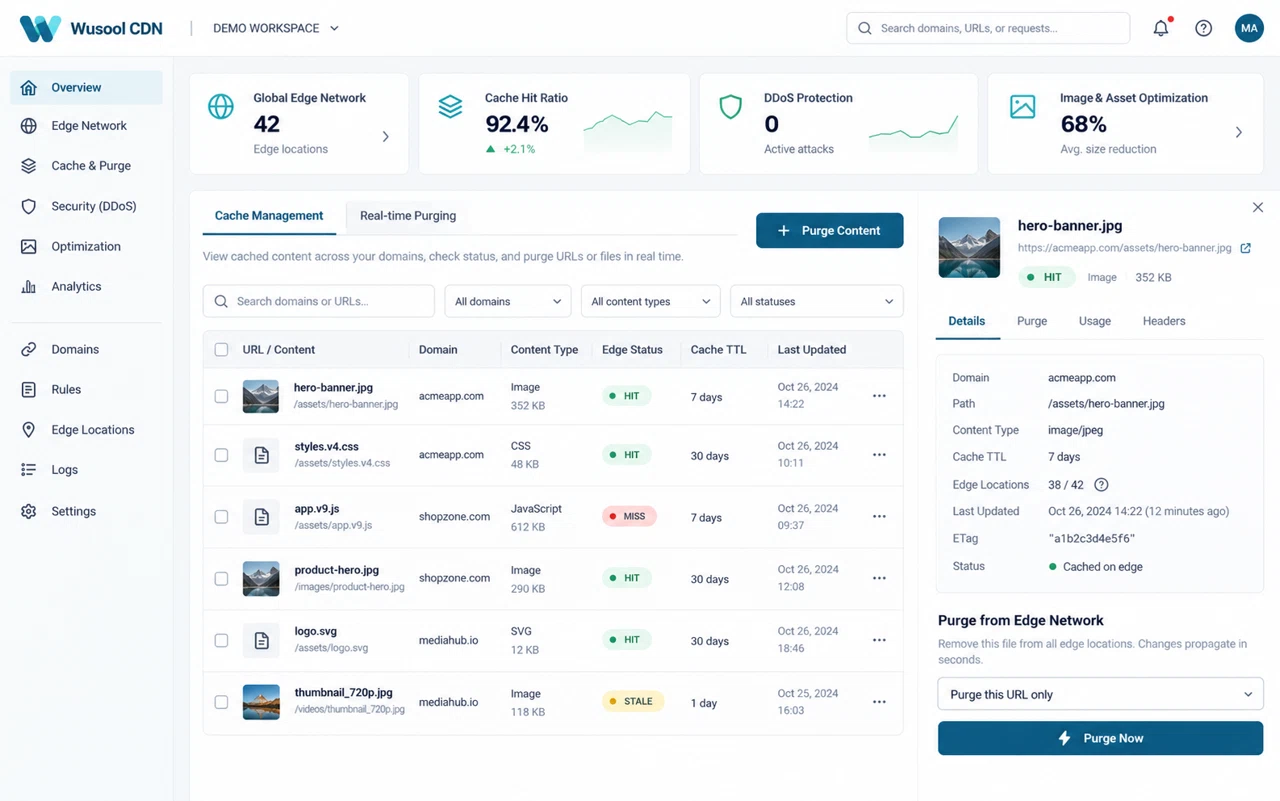Open the Purge this URL only dropdown
This screenshot has height=801, width=1280.
click(1100, 694)
